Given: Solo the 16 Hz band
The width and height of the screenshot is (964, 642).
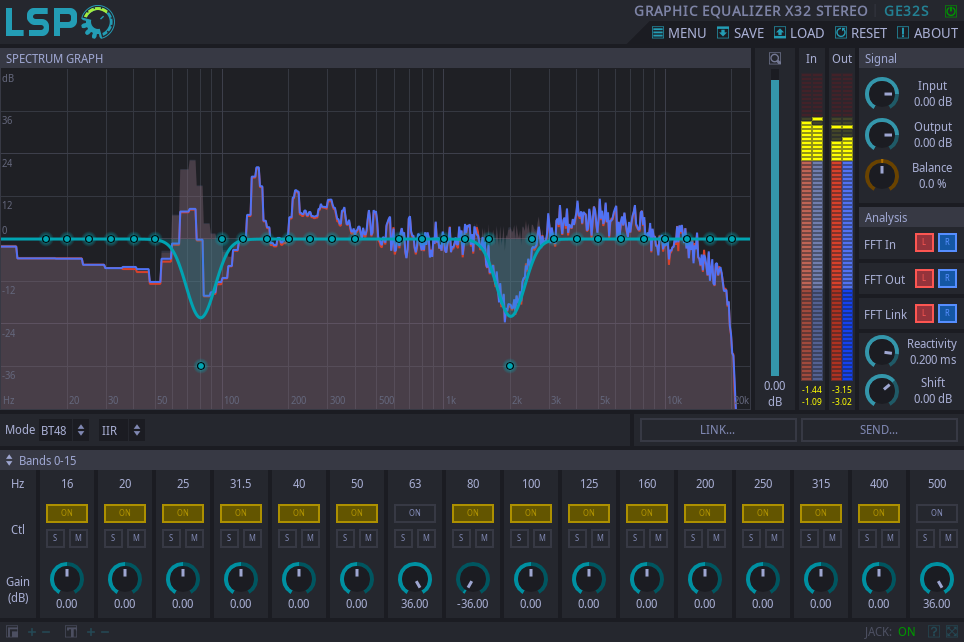Looking at the screenshot, I should 55,538.
